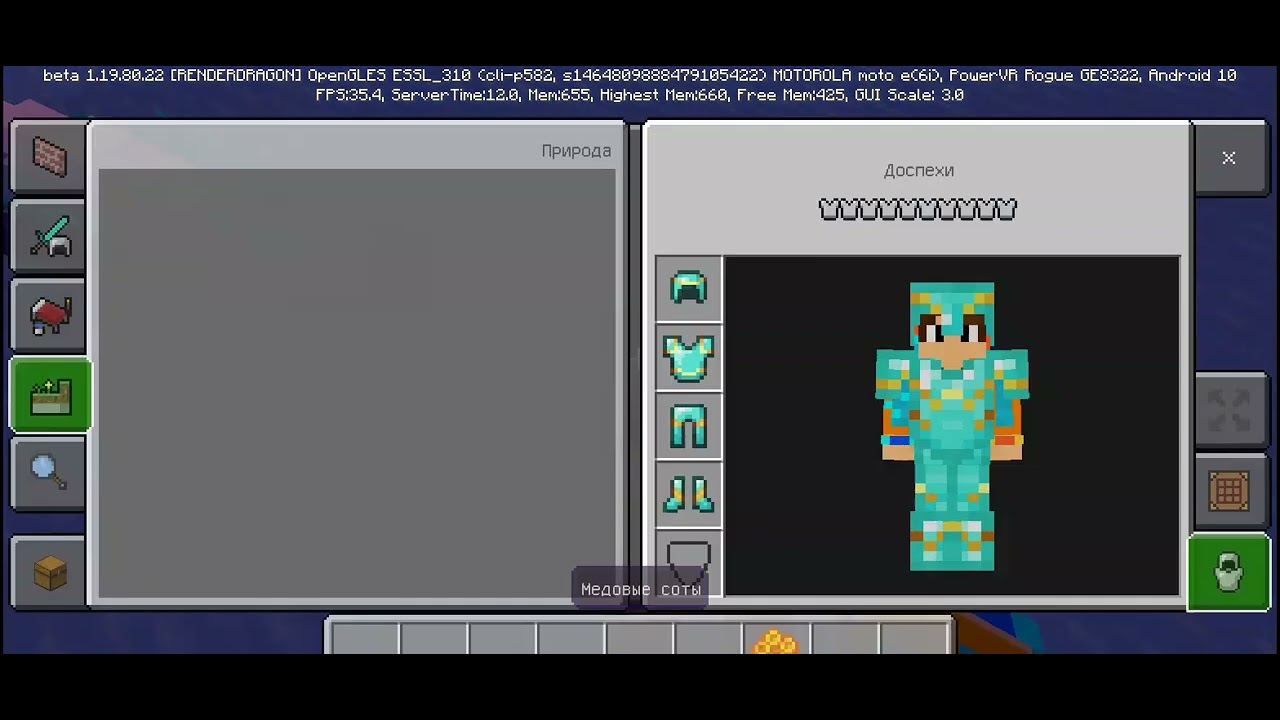The width and height of the screenshot is (1280, 720).
Task: Open the search tab with magnifying glass
Action: pos(50,474)
